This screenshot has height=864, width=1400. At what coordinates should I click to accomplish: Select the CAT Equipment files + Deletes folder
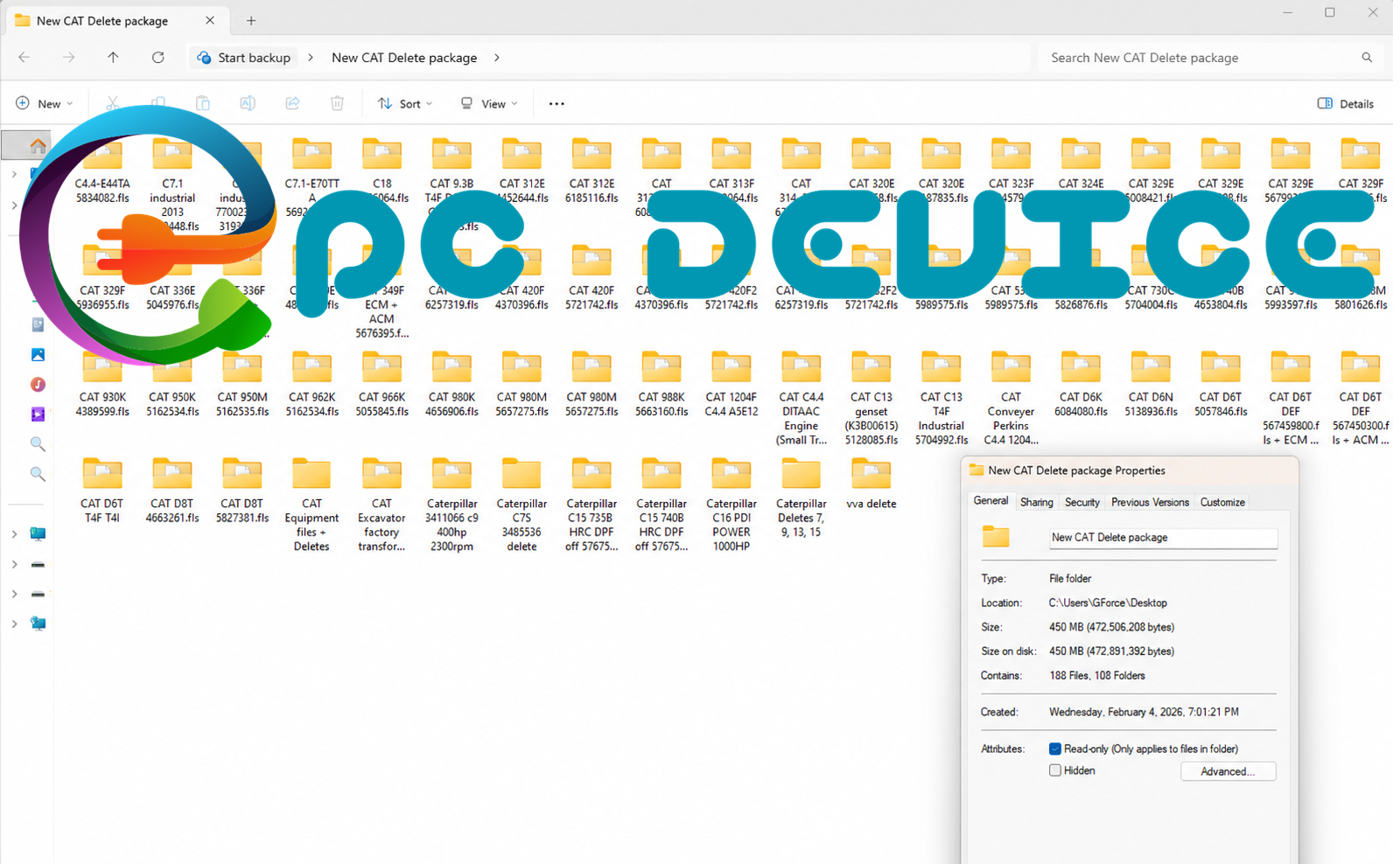click(x=311, y=505)
